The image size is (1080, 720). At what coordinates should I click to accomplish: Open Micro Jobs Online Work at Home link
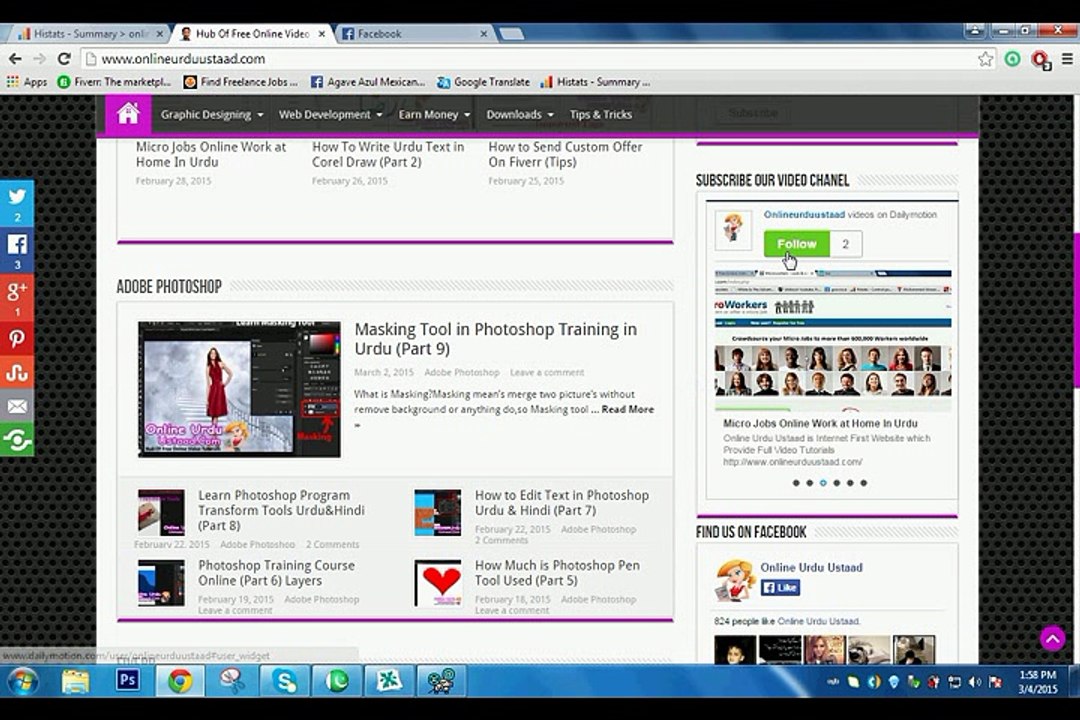coord(211,154)
